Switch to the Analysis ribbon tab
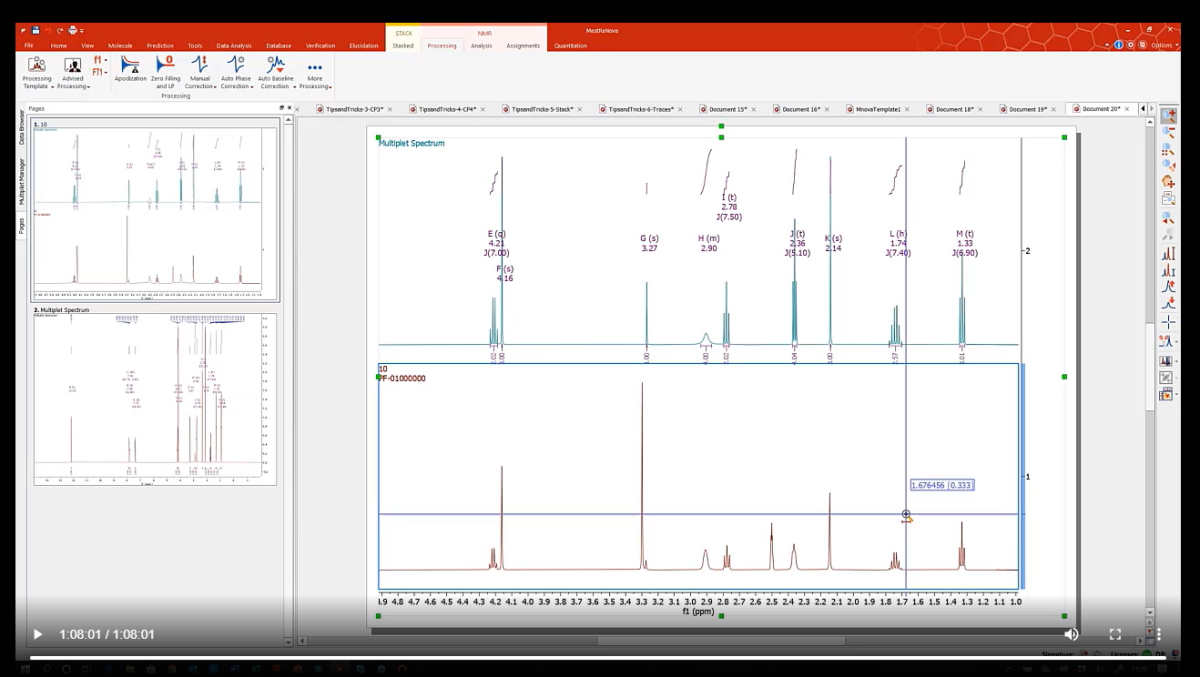 [x=482, y=45]
